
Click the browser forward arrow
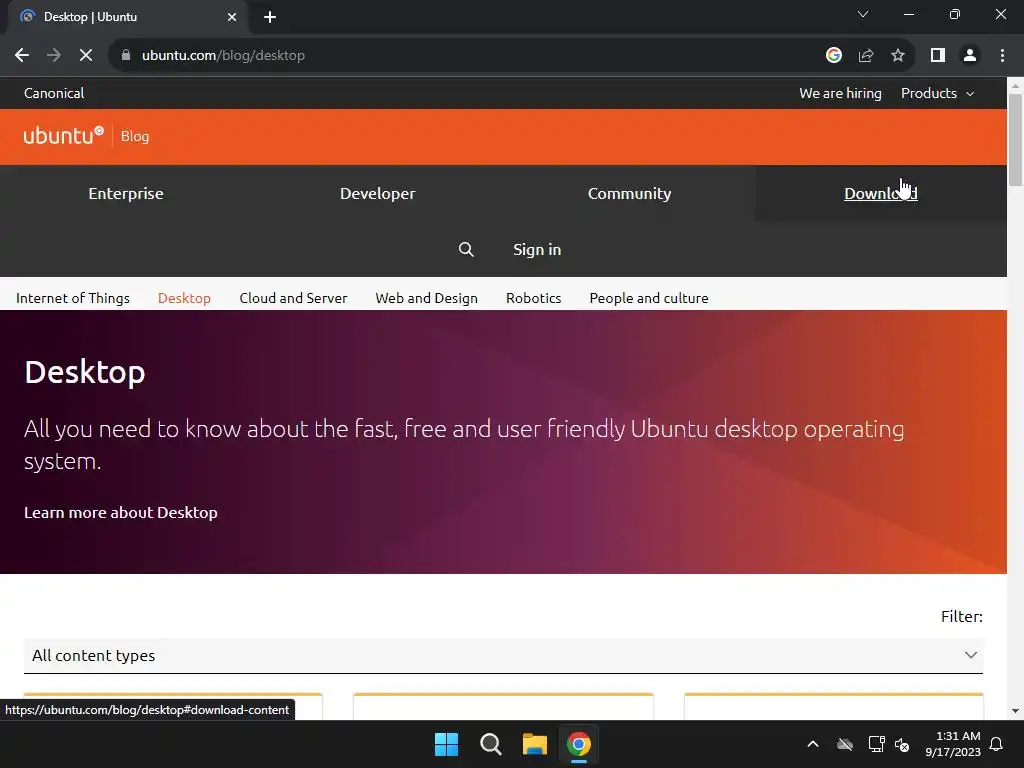tap(54, 56)
